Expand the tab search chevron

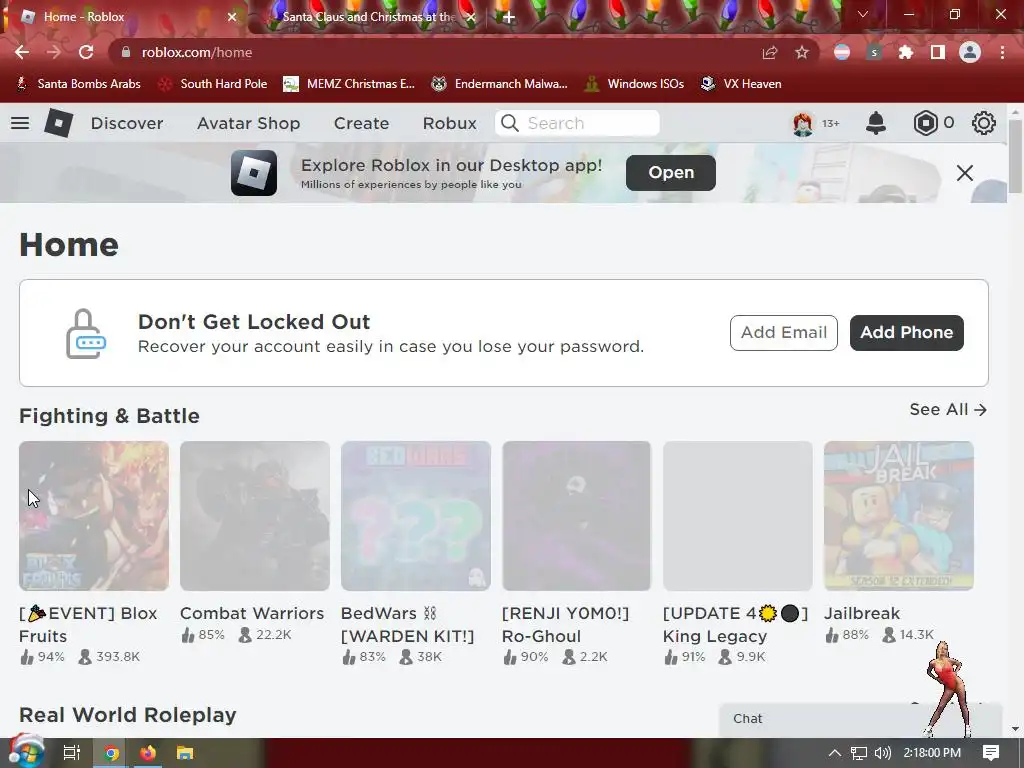coord(863,14)
